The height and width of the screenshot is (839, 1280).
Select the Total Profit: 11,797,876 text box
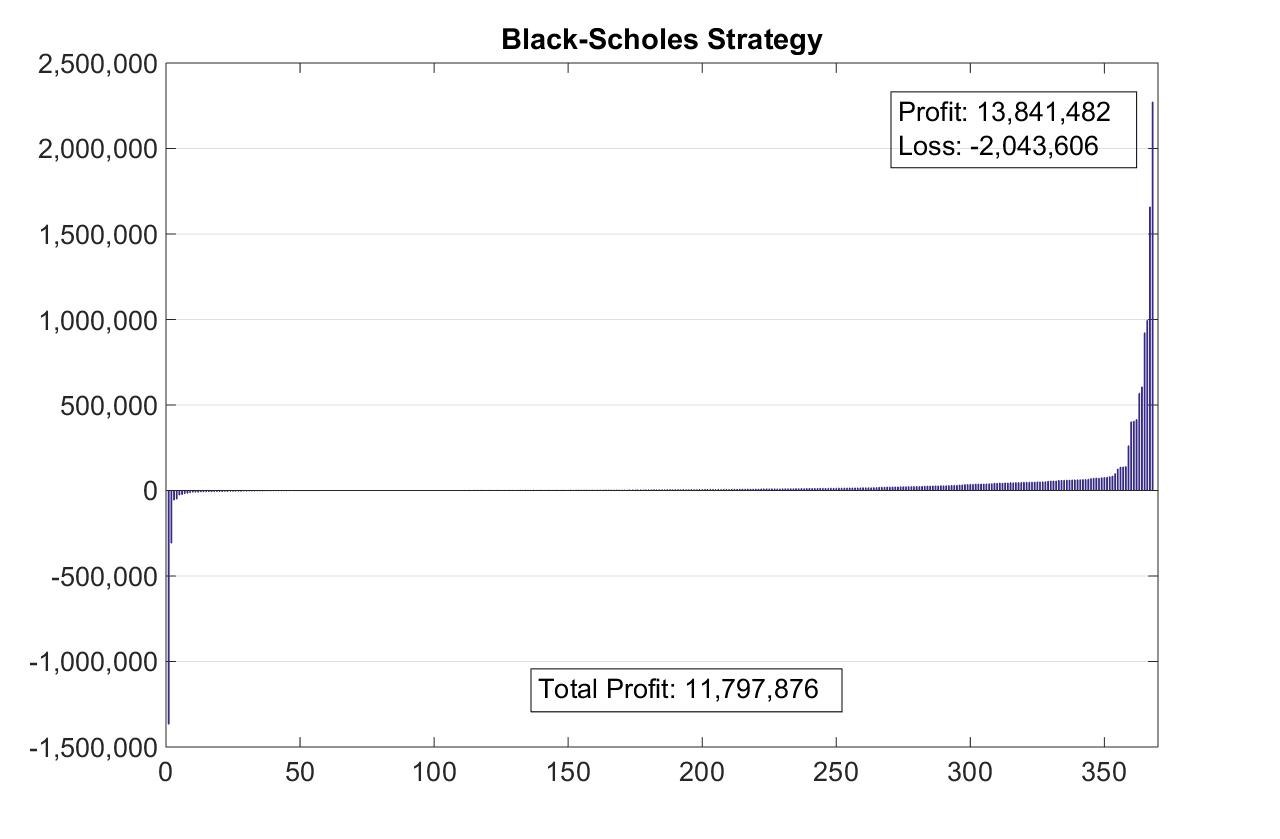click(x=685, y=689)
